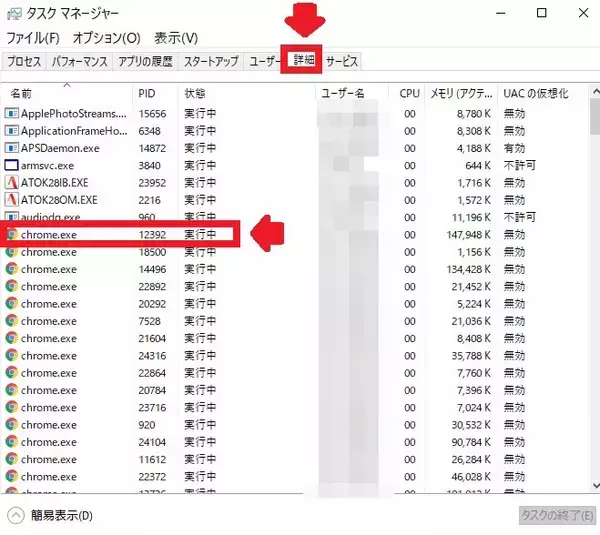Sort by the PID column header
The image size is (600, 535).
click(155, 93)
